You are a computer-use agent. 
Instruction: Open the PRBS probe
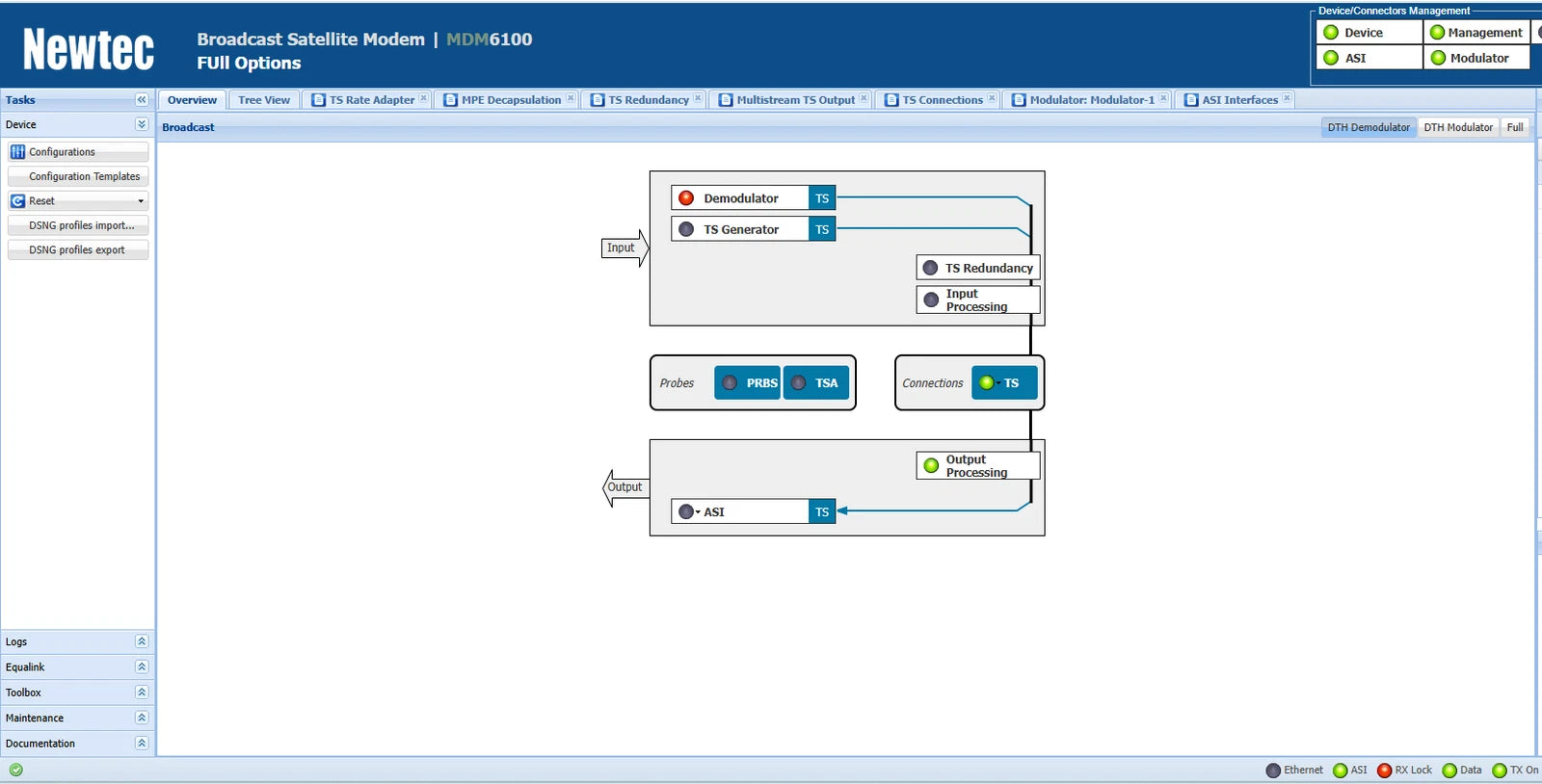point(748,382)
